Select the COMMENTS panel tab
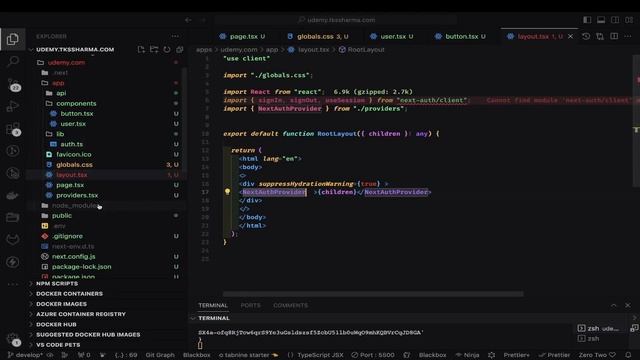 pyautogui.click(x=291, y=305)
